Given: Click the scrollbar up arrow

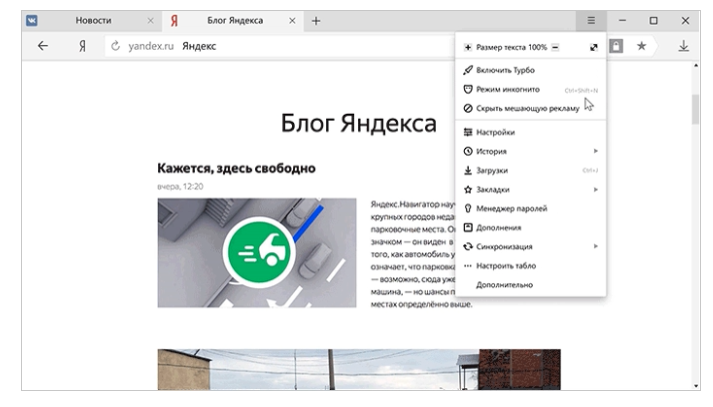Looking at the screenshot, I should (x=696, y=66).
